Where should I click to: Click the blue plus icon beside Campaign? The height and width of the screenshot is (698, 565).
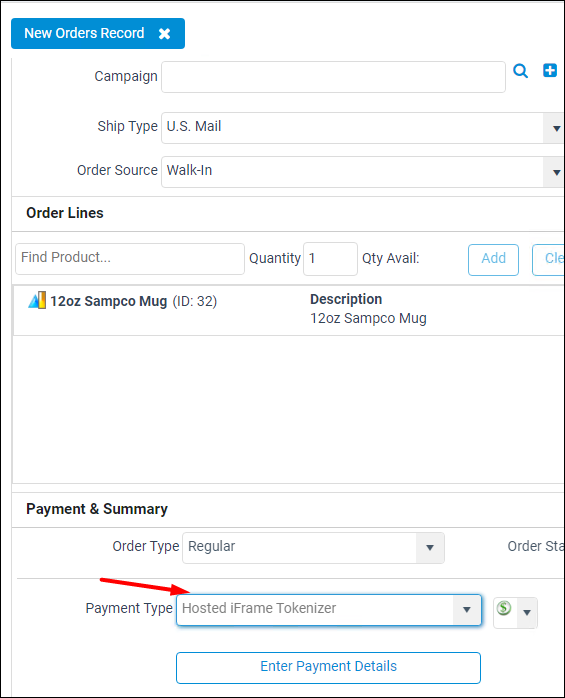[550, 70]
